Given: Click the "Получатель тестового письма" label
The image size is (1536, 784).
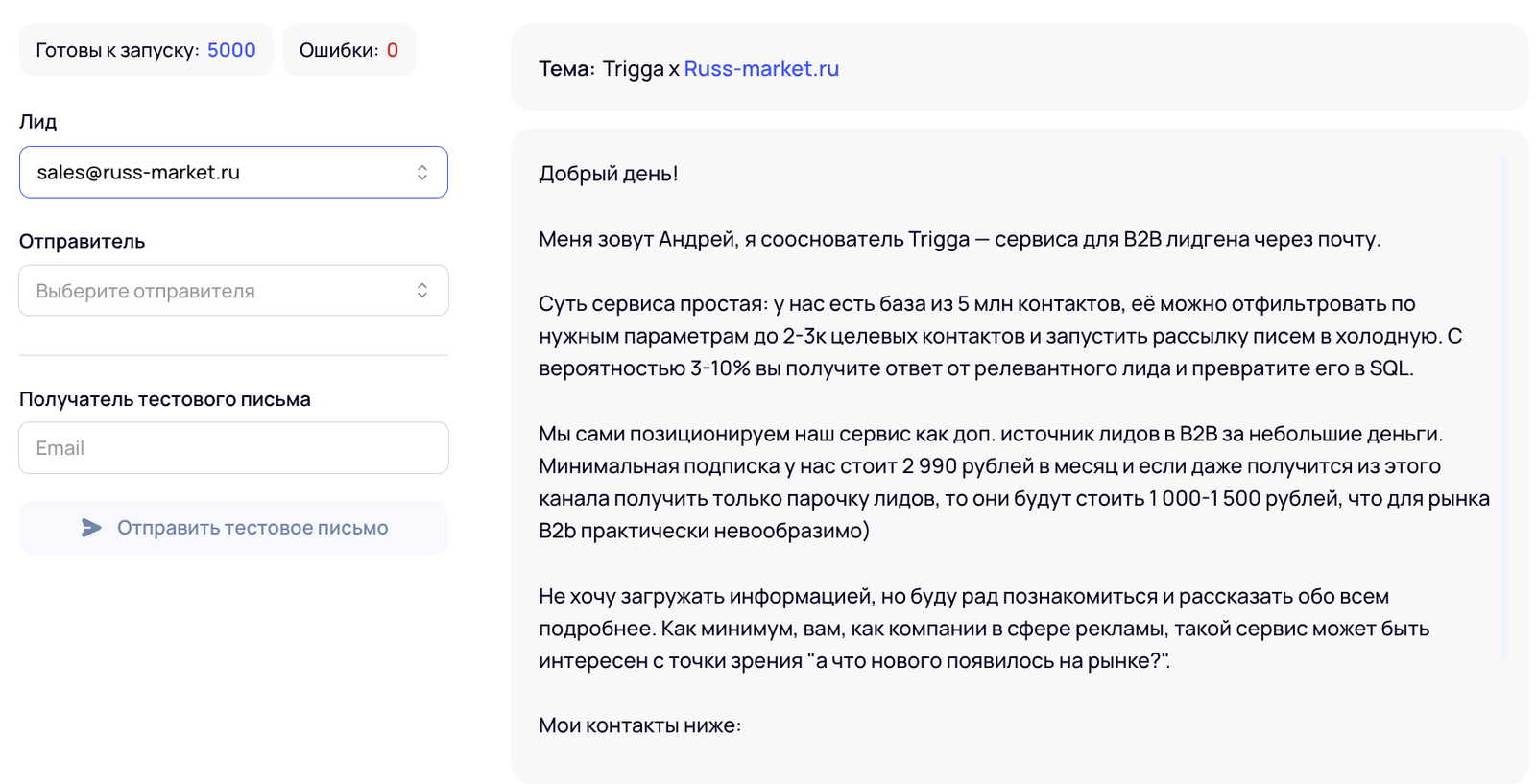Looking at the screenshot, I should tap(165, 399).
